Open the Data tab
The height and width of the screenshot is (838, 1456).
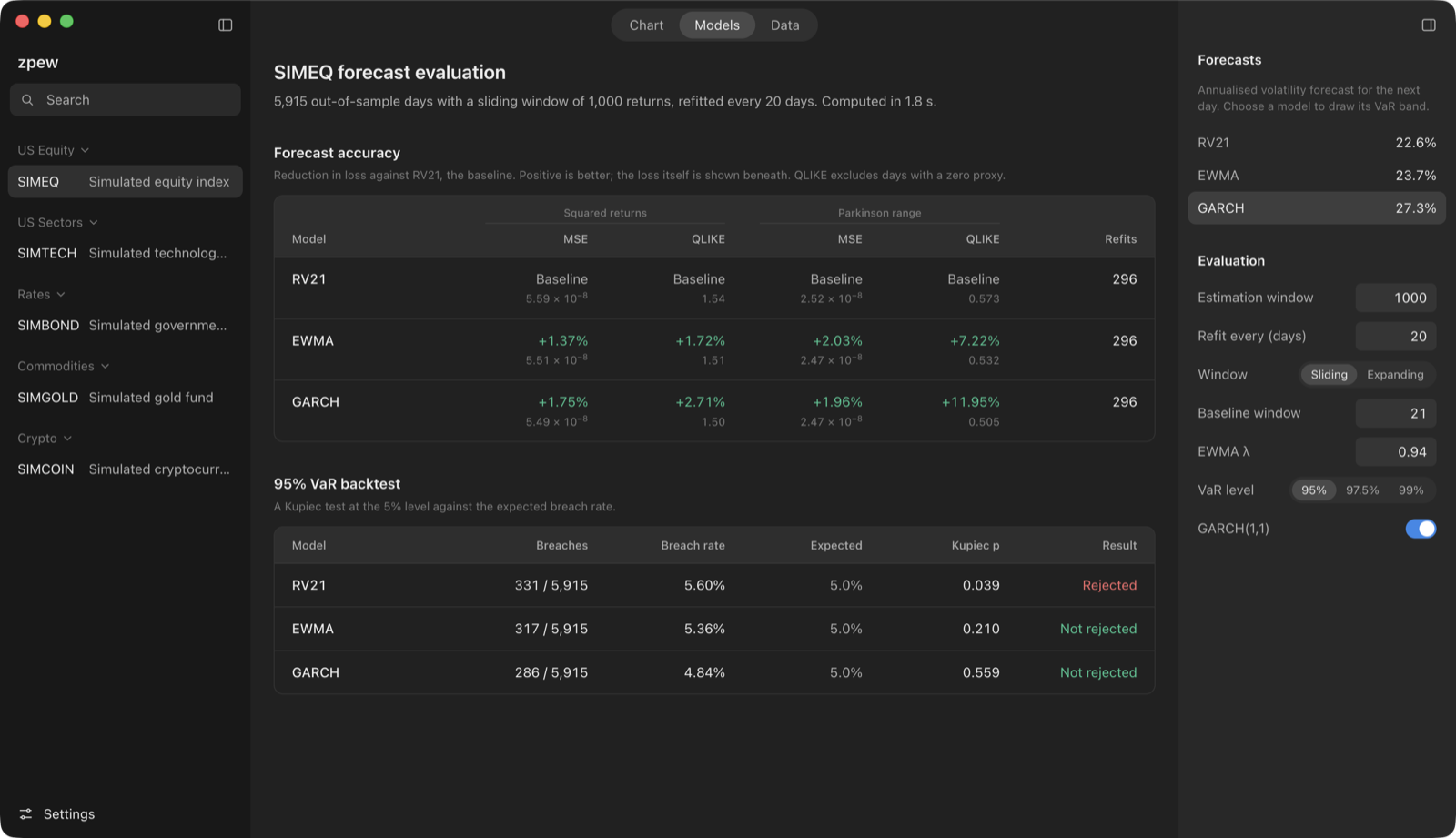pos(784,25)
